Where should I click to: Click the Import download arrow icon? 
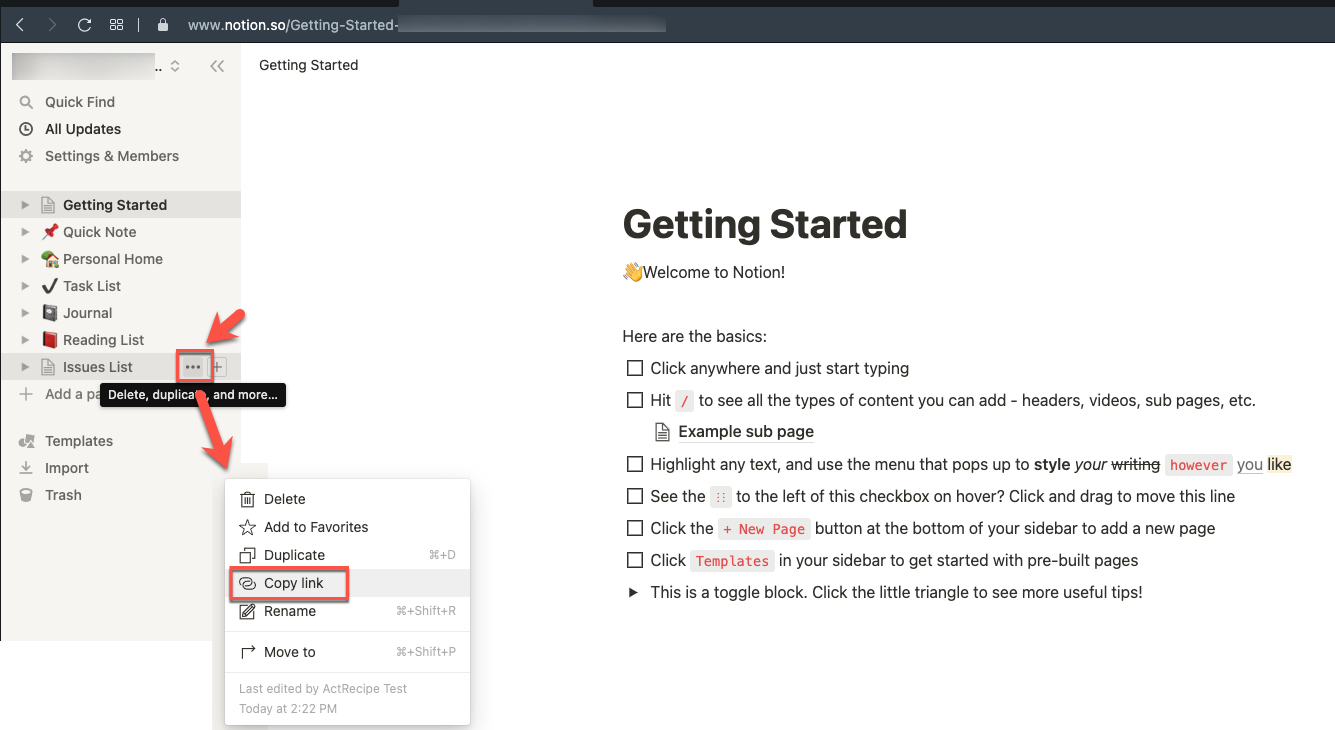(x=27, y=468)
